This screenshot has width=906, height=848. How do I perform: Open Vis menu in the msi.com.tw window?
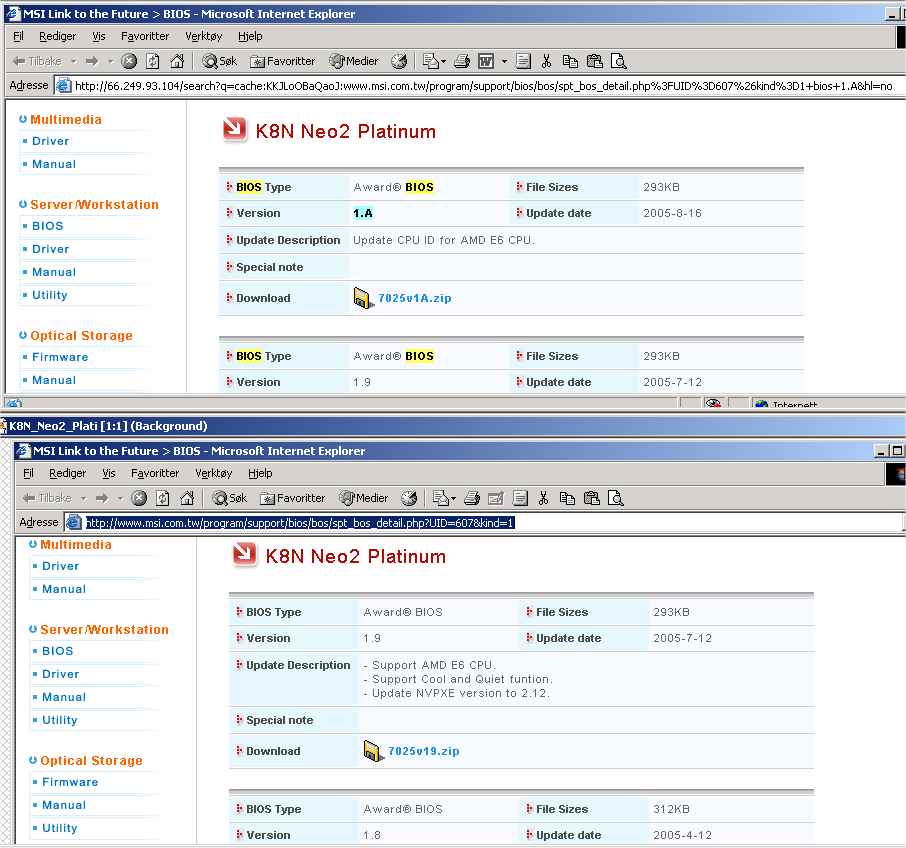109,473
